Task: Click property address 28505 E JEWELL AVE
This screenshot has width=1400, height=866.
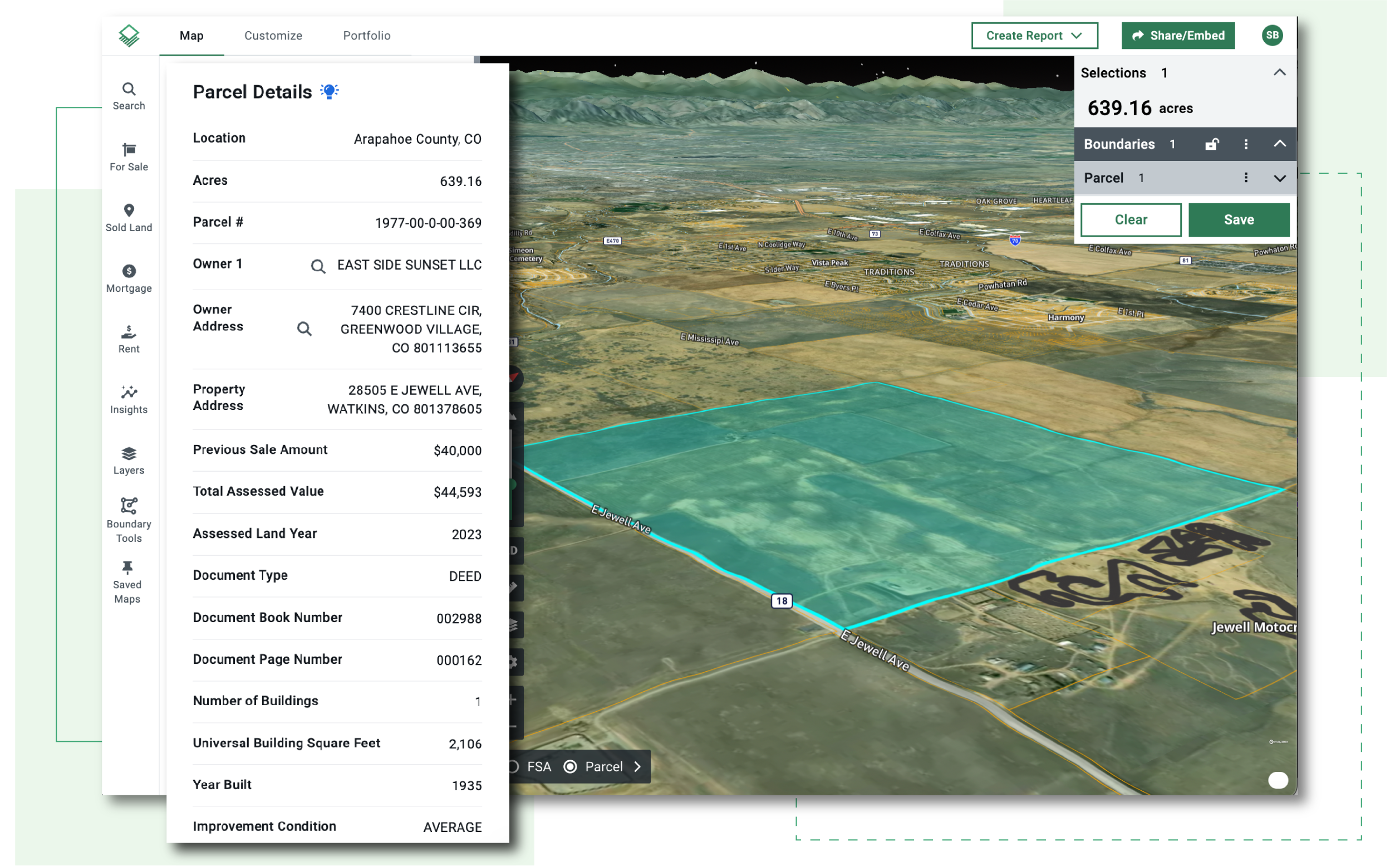Action: tap(415, 390)
